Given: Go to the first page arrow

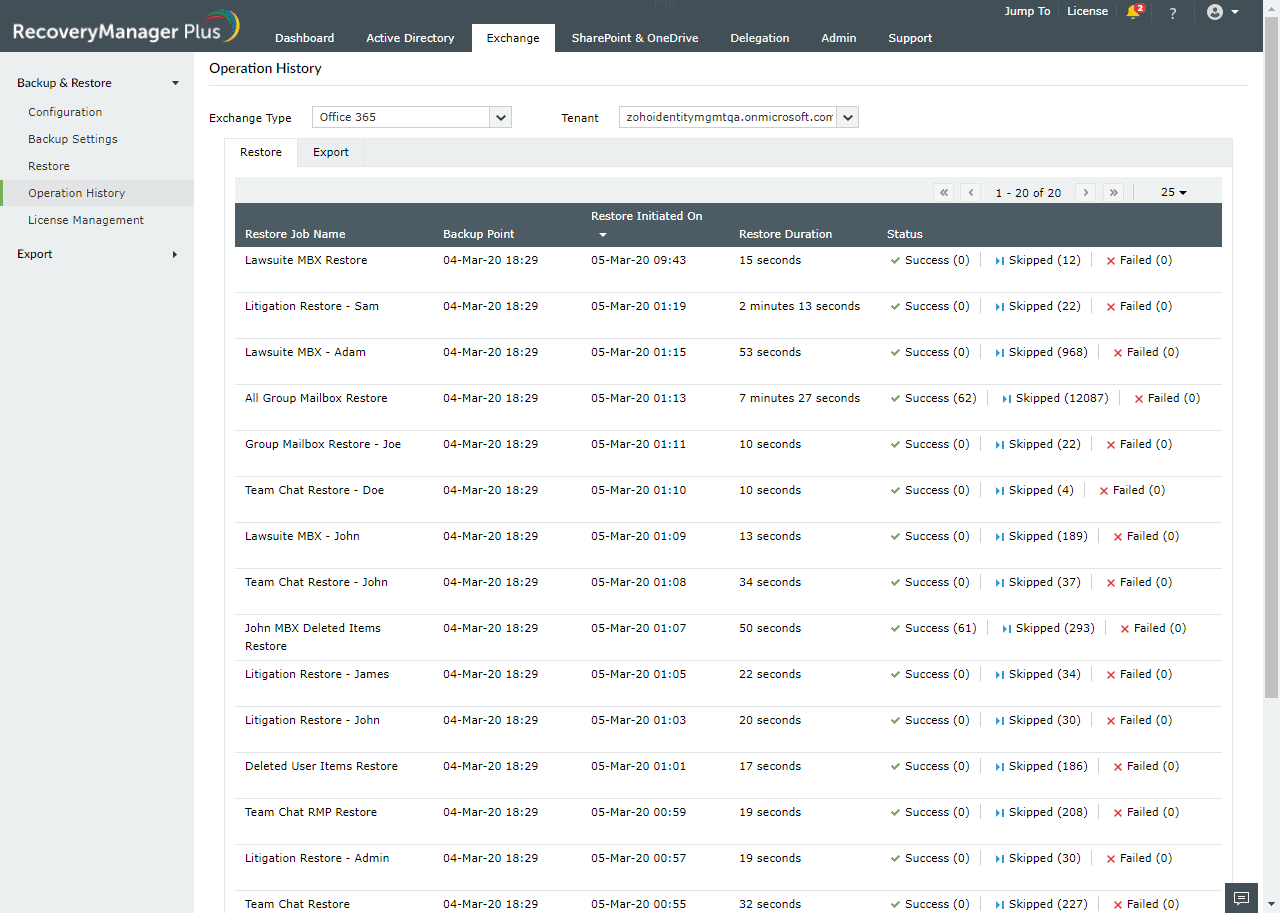Looking at the screenshot, I should pos(944,193).
